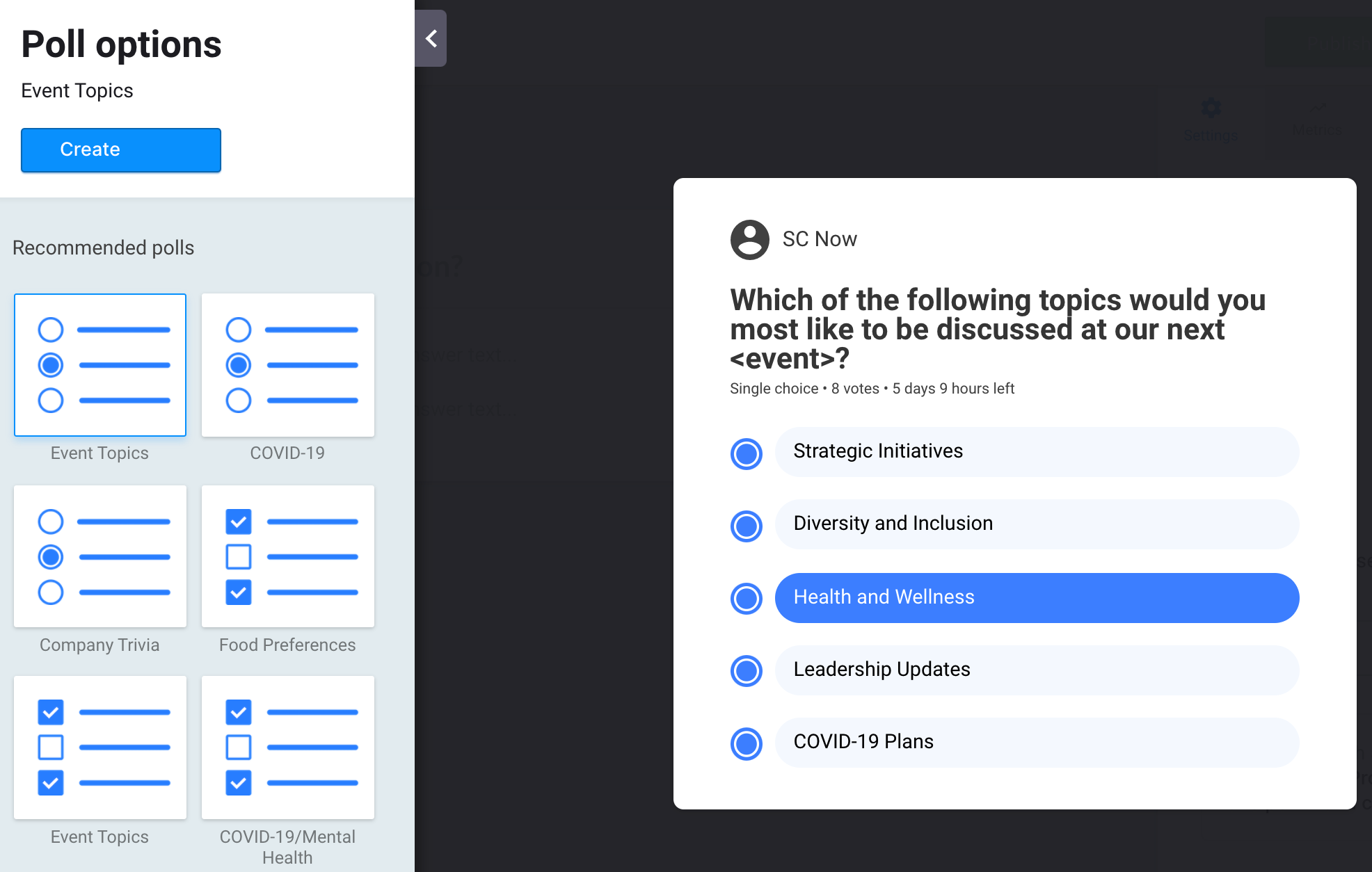Pick the Food Preferences poll template
The height and width of the screenshot is (872, 1372).
(288, 556)
